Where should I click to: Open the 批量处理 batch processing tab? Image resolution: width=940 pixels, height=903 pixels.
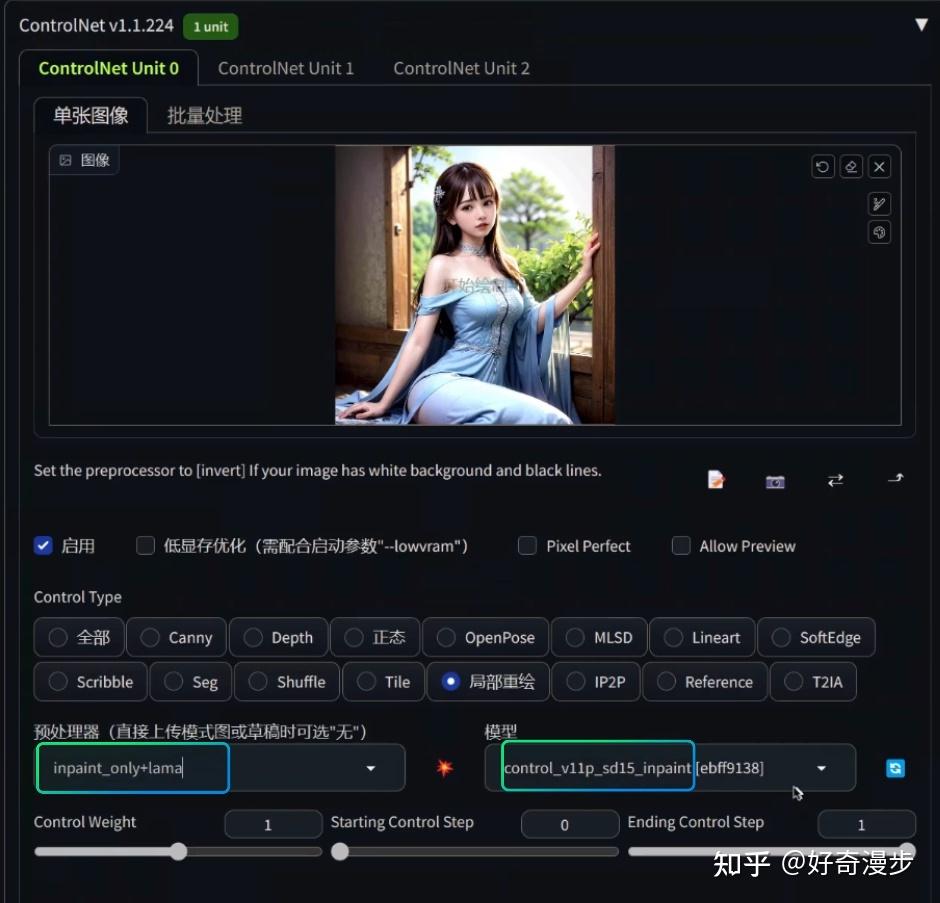click(x=203, y=115)
